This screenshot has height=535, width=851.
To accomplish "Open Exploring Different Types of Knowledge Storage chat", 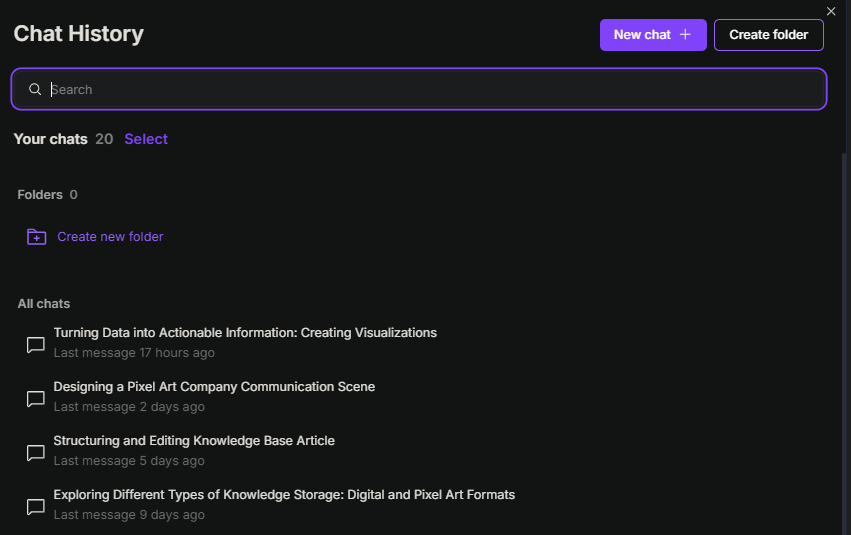I will point(284,495).
